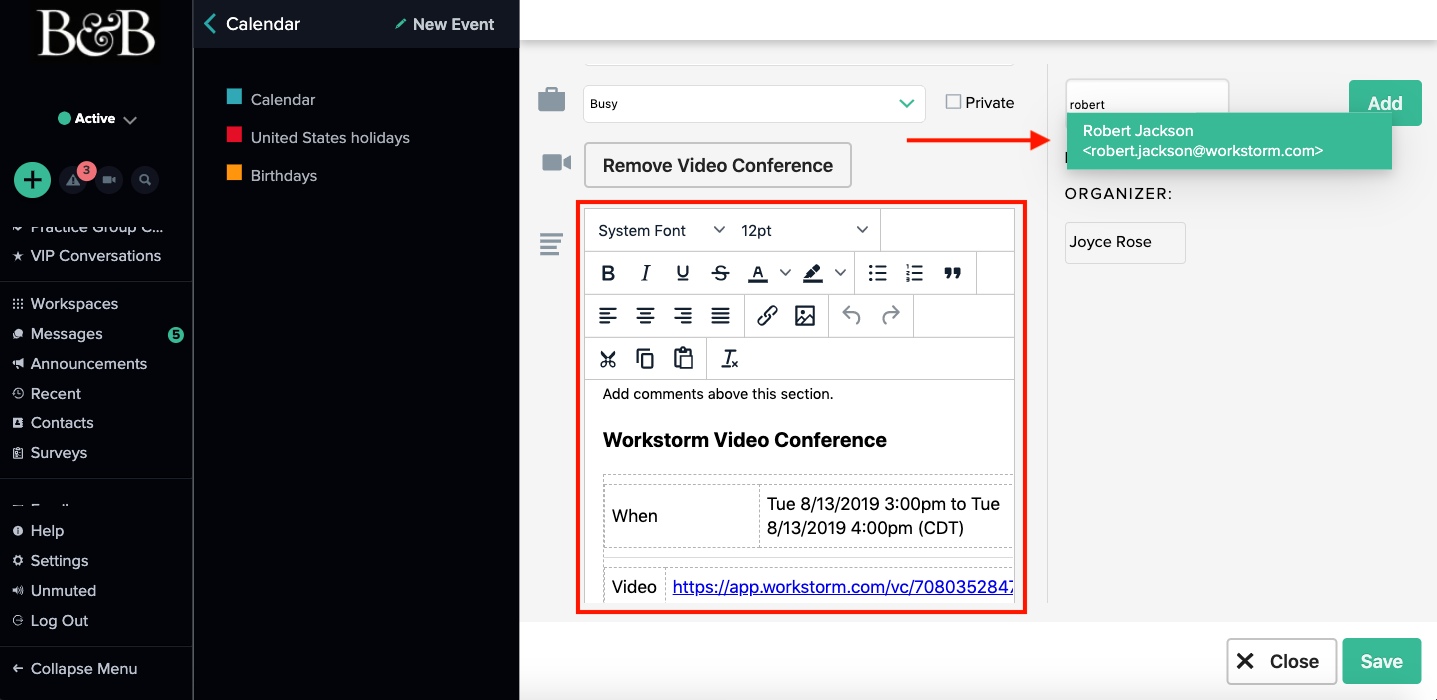Save the event
This screenshot has height=700, width=1437.
click(x=1381, y=661)
